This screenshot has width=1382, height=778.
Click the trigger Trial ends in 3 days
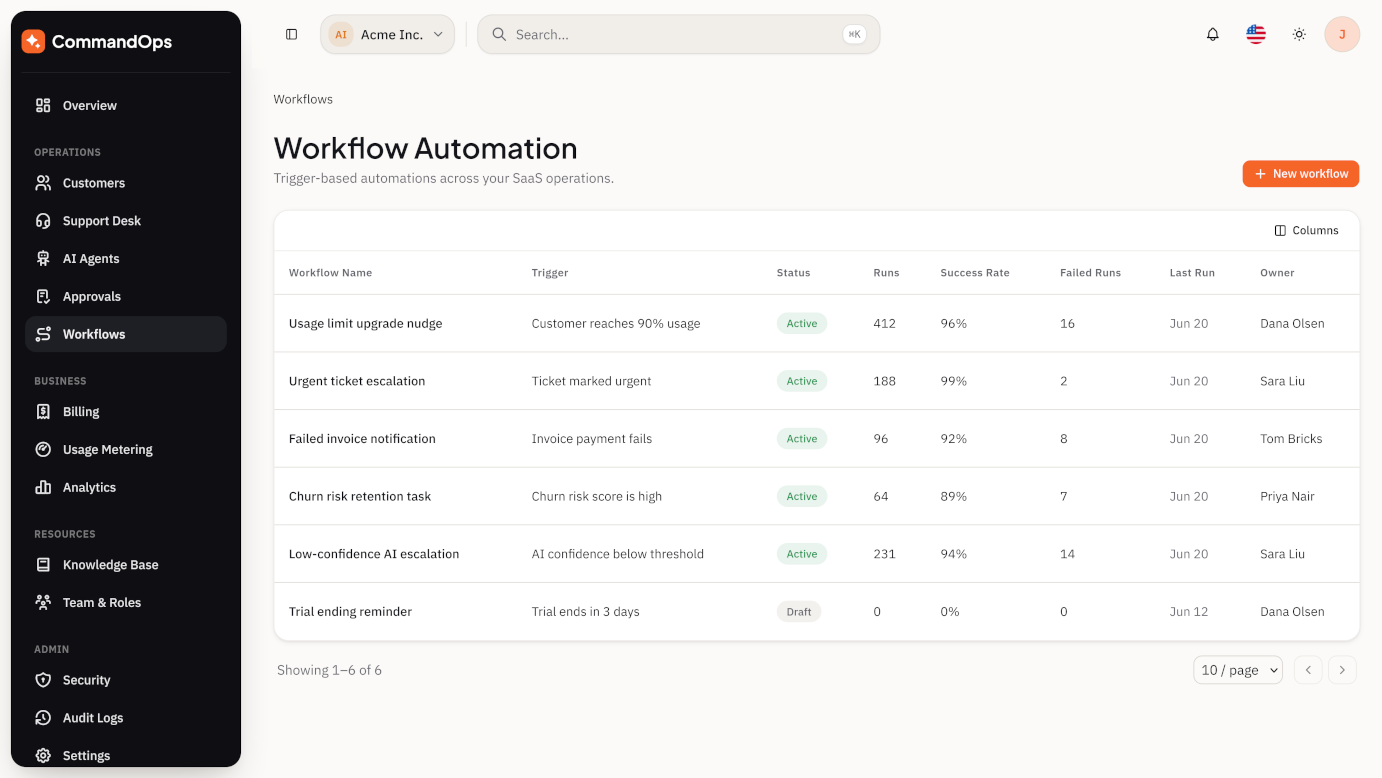tap(585, 612)
